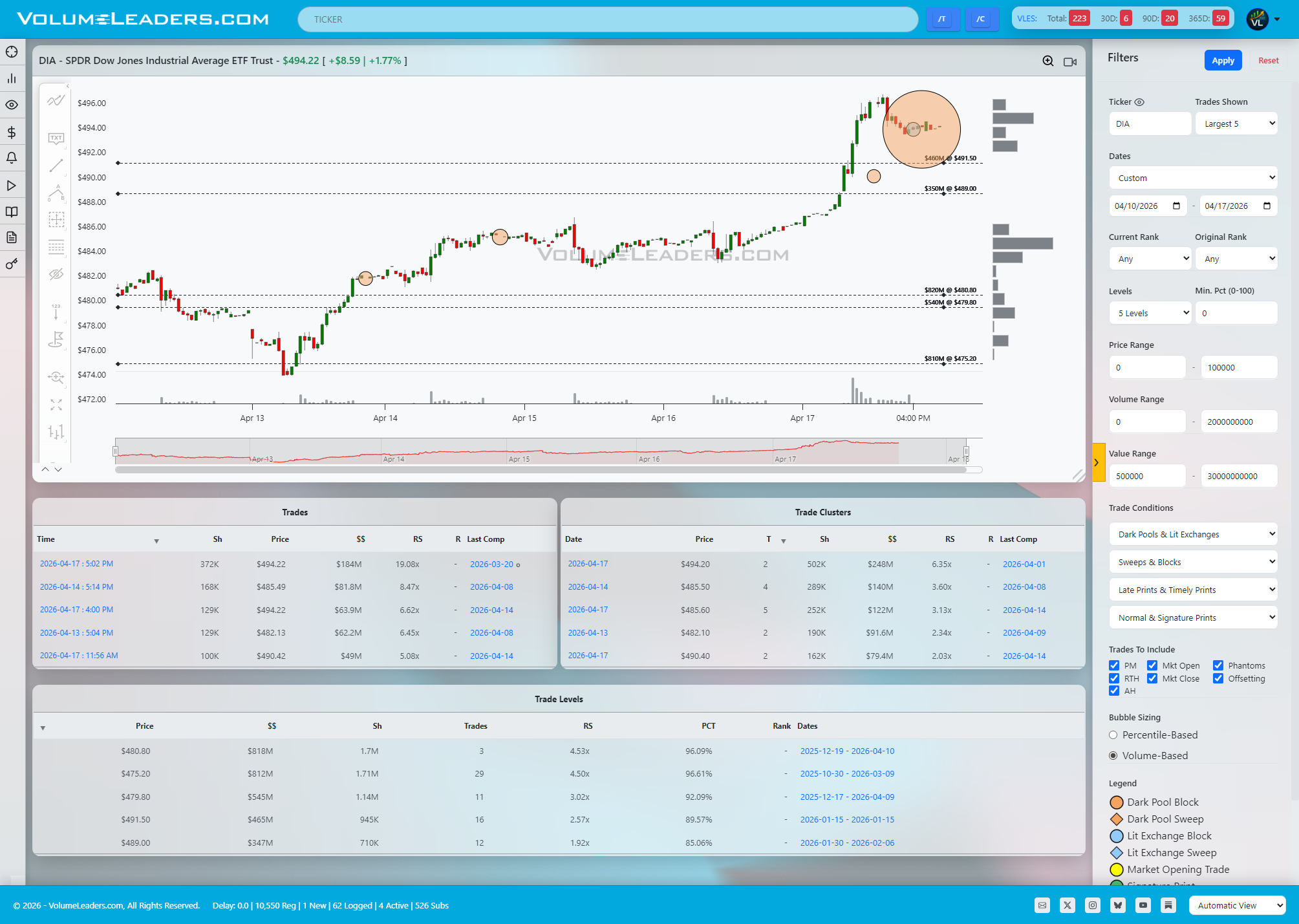Open the Trades Shown Largest 5 dropdown
Screen dimensions: 1299x924
[x=1236, y=124]
